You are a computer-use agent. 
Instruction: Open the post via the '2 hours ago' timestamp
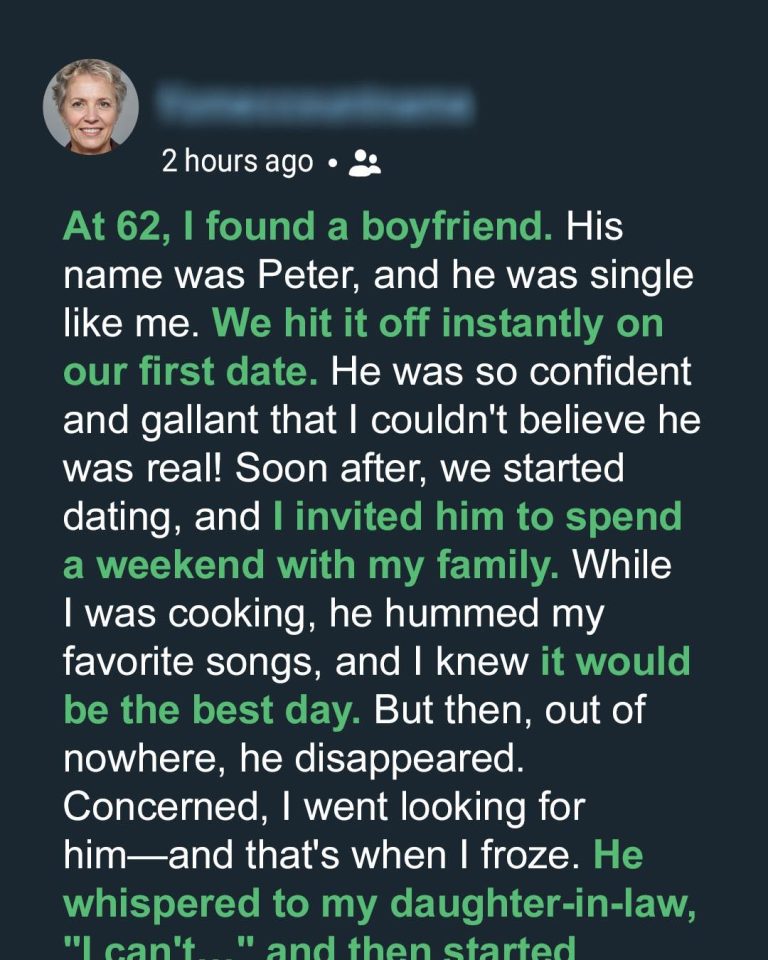[x=235, y=161]
